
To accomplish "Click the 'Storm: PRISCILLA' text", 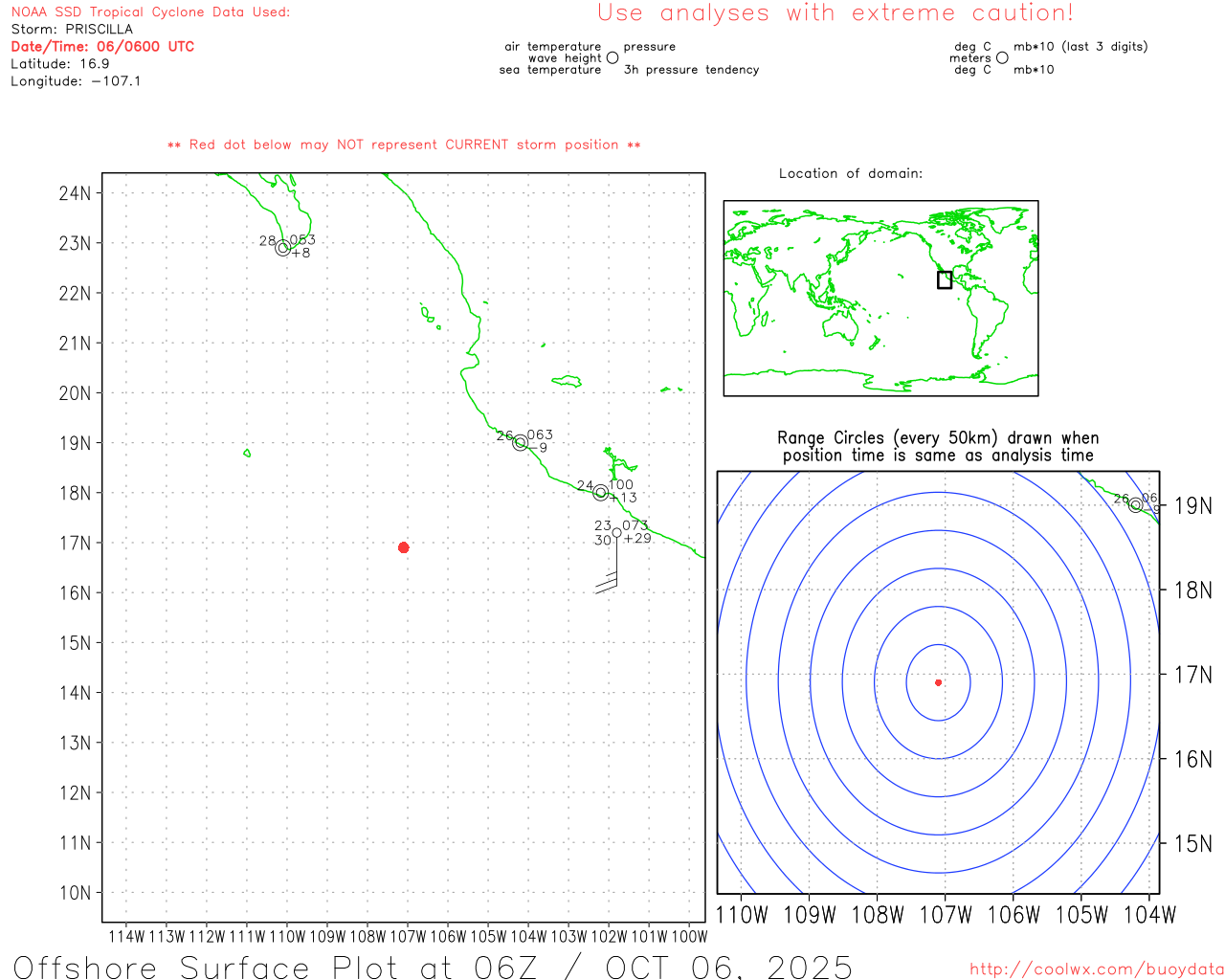I will click(x=72, y=29).
